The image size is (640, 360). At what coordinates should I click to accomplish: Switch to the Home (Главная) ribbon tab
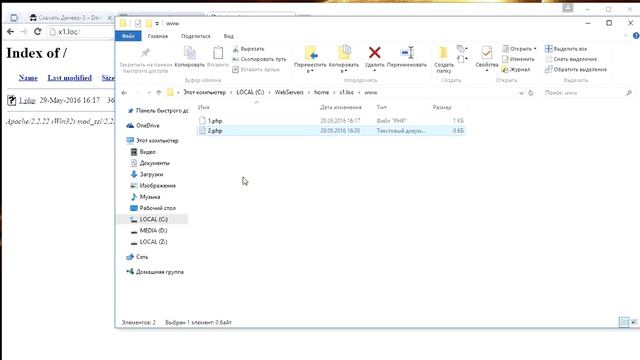tap(158, 36)
